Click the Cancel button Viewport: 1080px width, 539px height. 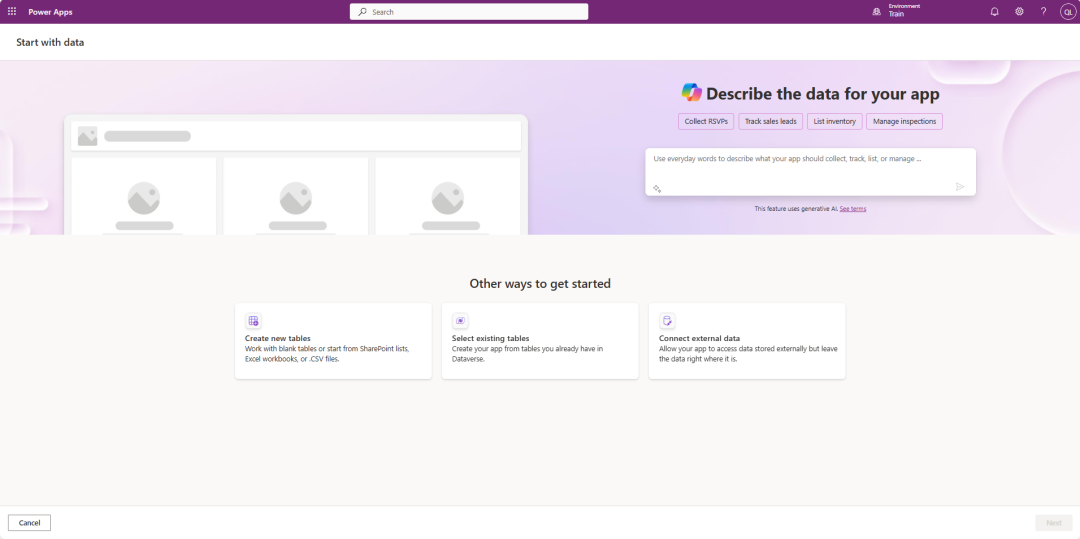(x=30, y=523)
